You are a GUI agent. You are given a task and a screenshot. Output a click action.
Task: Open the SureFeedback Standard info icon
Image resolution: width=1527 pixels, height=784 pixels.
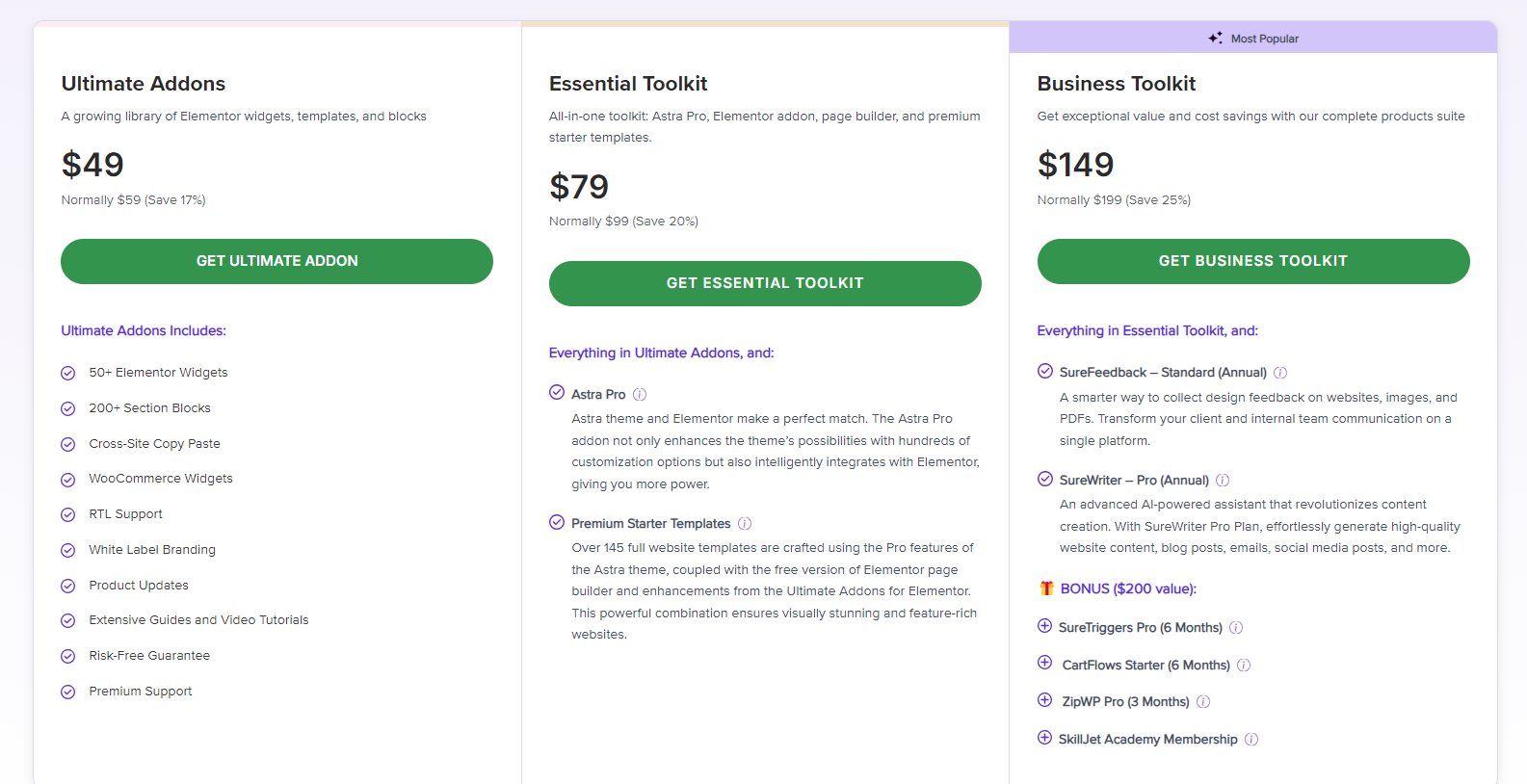1282,372
